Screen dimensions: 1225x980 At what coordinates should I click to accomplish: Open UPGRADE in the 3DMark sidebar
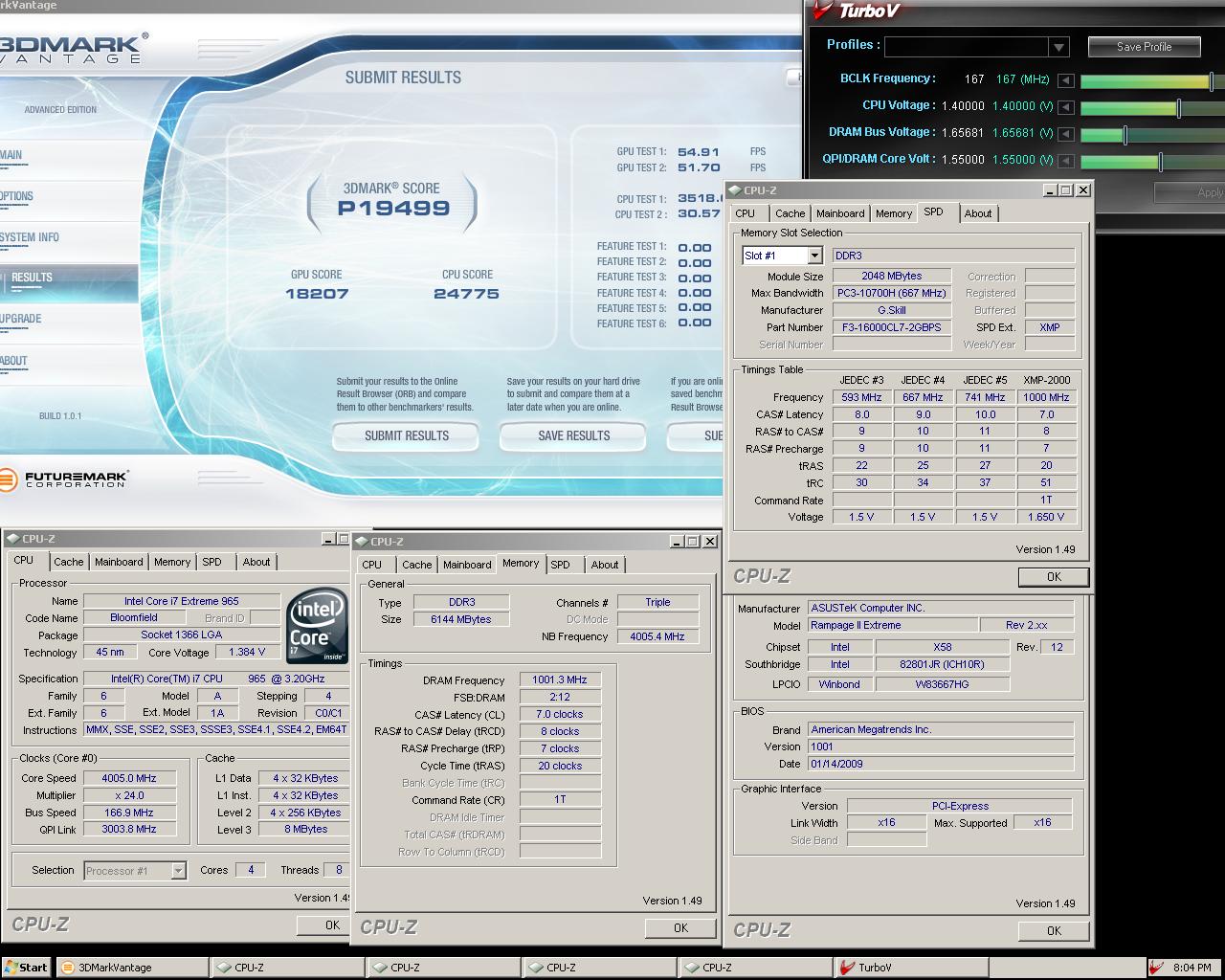coord(20,319)
